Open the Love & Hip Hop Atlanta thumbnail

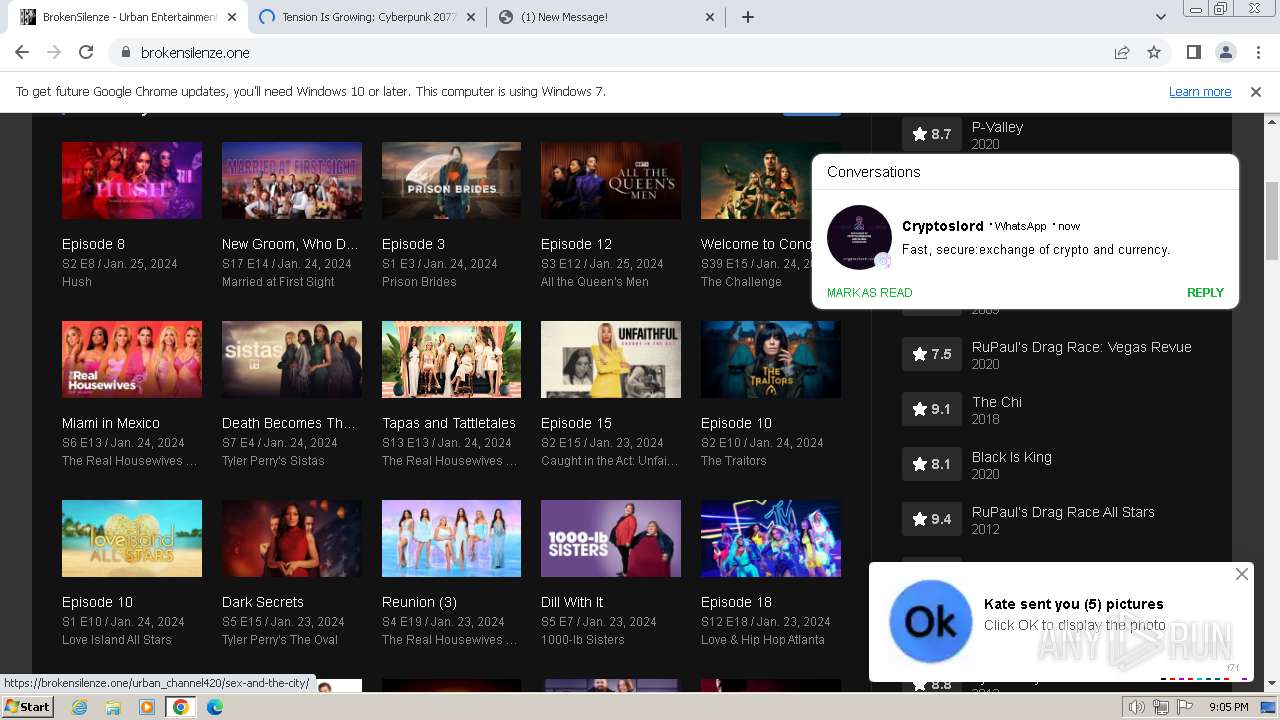pyautogui.click(x=771, y=538)
